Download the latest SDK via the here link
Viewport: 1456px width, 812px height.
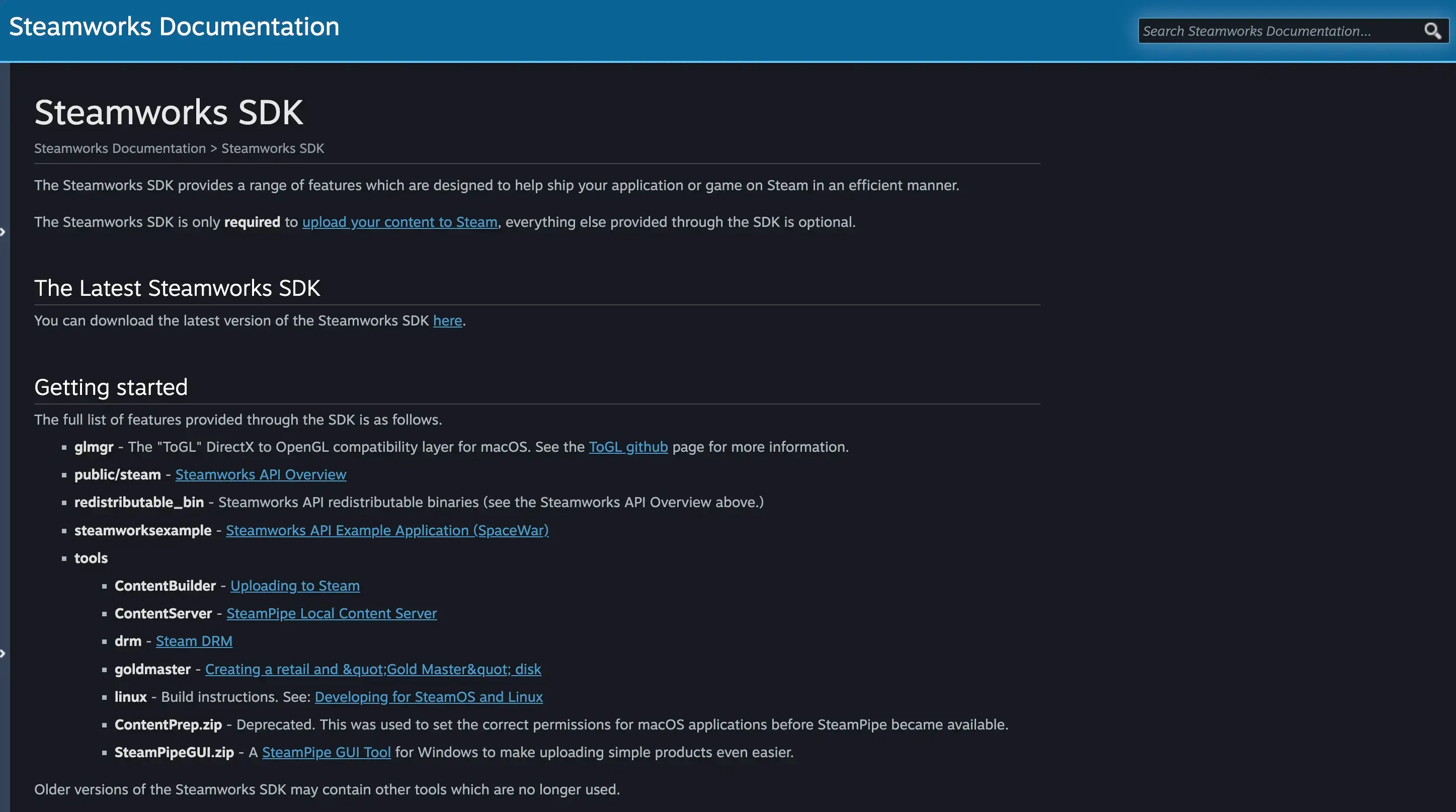click(x=447, y=320)
